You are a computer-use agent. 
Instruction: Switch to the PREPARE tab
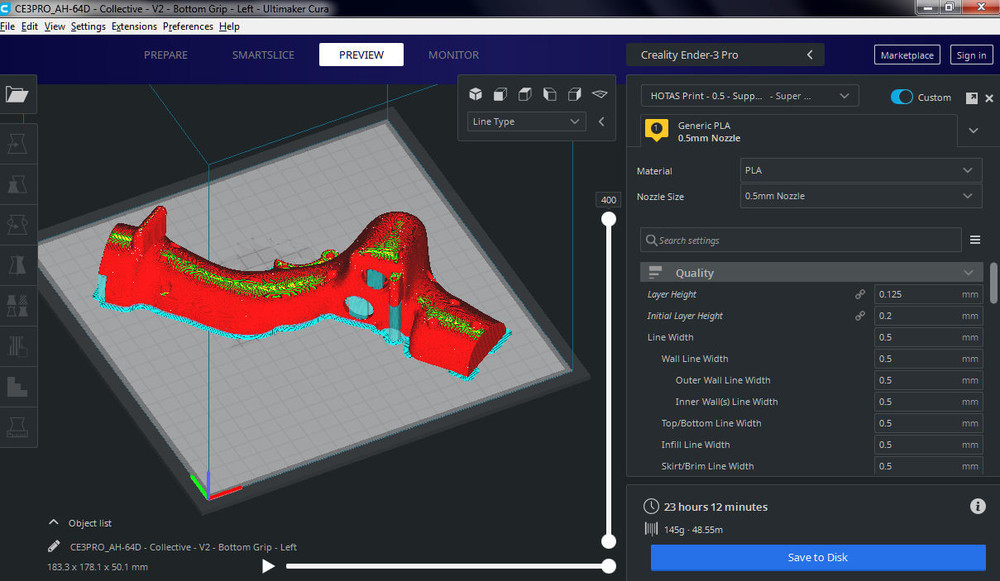[166, 55]
